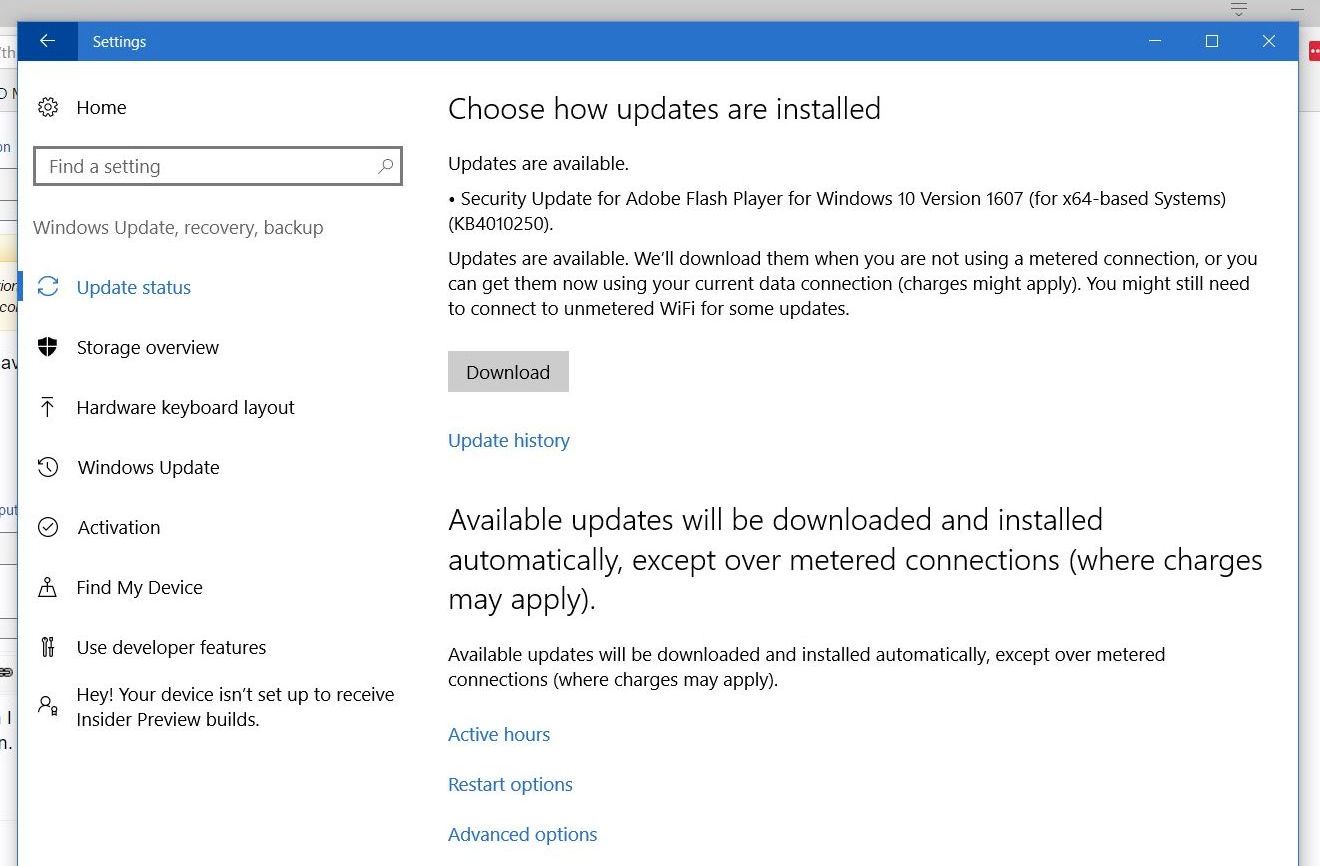
Task: Click the refresh icon beside Update status
Action: click(47, 287)
